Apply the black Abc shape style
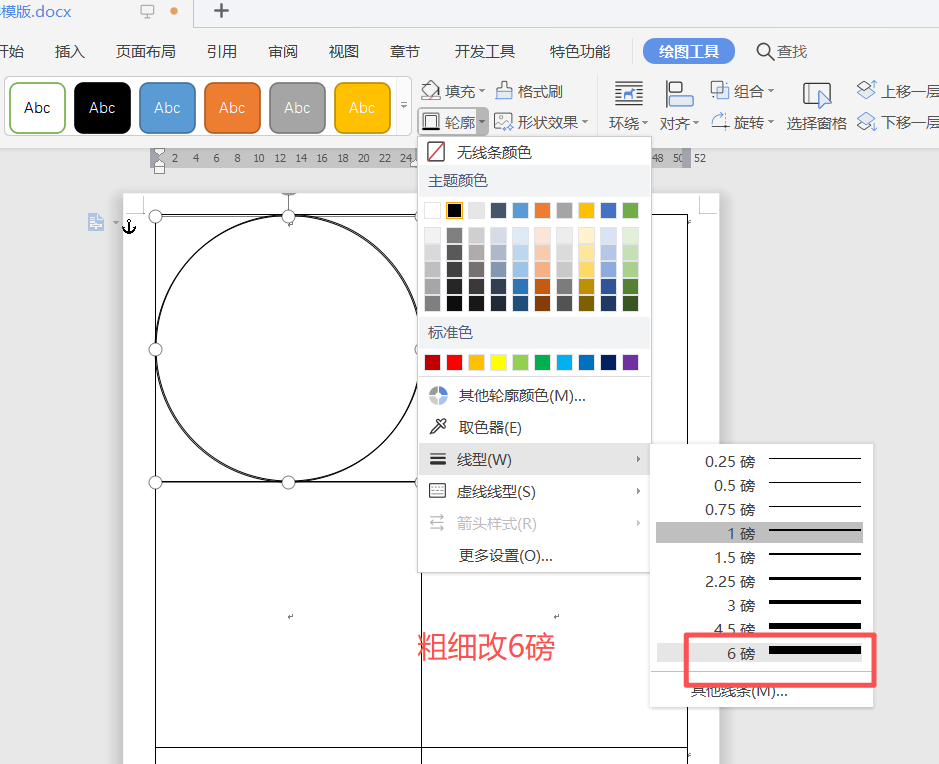939x764 pixels. (102, 108)
